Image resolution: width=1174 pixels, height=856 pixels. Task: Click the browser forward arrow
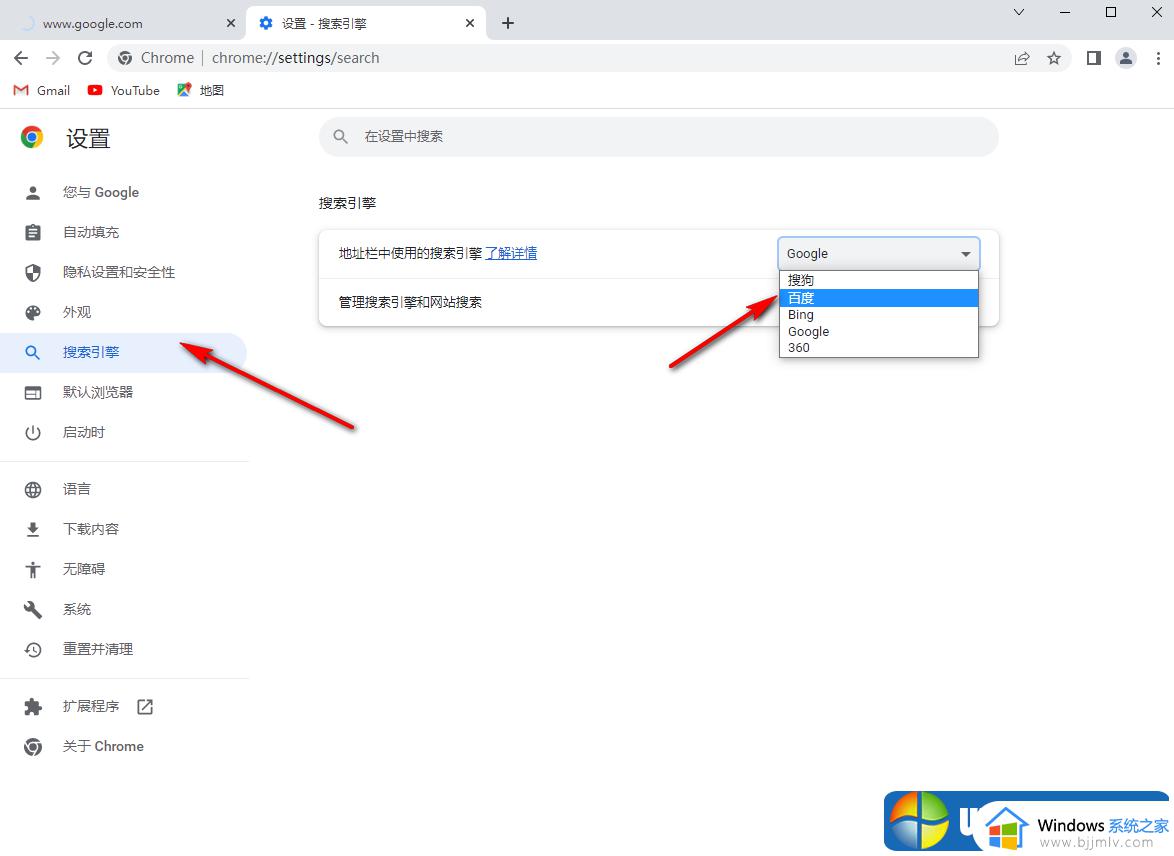52,58
